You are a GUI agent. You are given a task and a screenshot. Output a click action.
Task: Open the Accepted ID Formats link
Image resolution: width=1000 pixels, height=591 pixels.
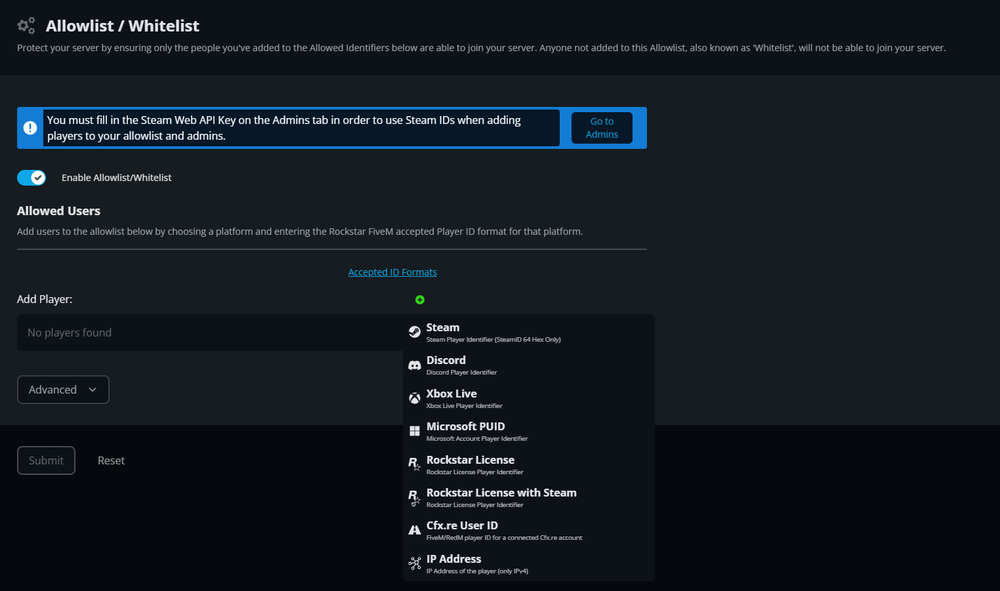coord(392,272)
